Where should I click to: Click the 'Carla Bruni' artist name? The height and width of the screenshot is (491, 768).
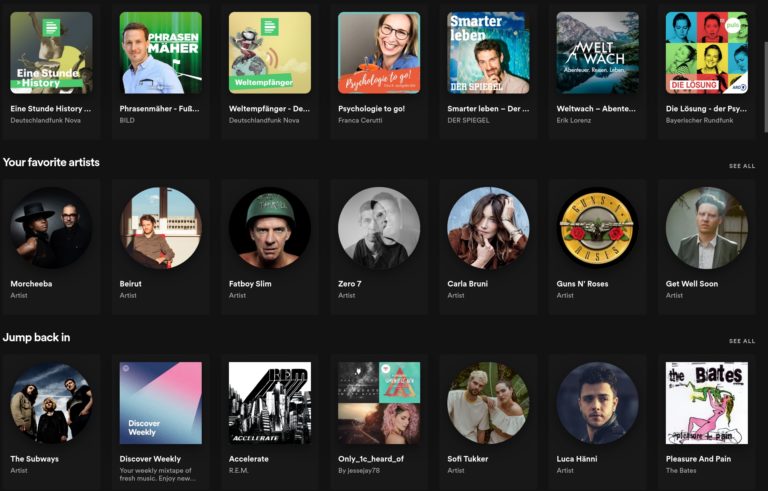click(467, 284)
